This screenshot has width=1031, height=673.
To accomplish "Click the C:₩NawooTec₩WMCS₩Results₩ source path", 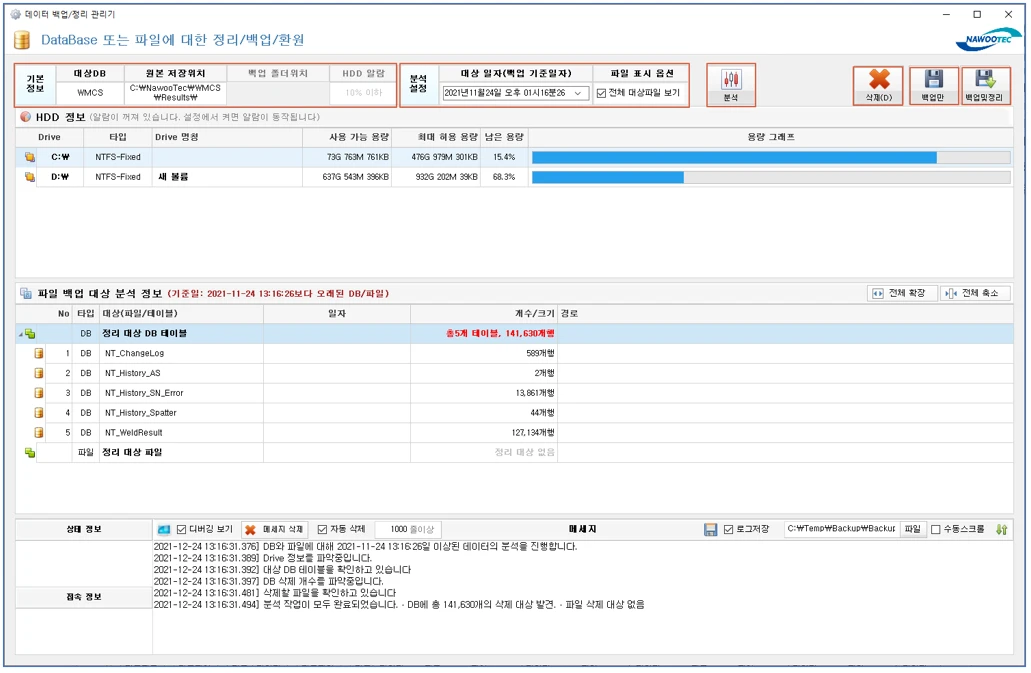I will pos(176,93).
